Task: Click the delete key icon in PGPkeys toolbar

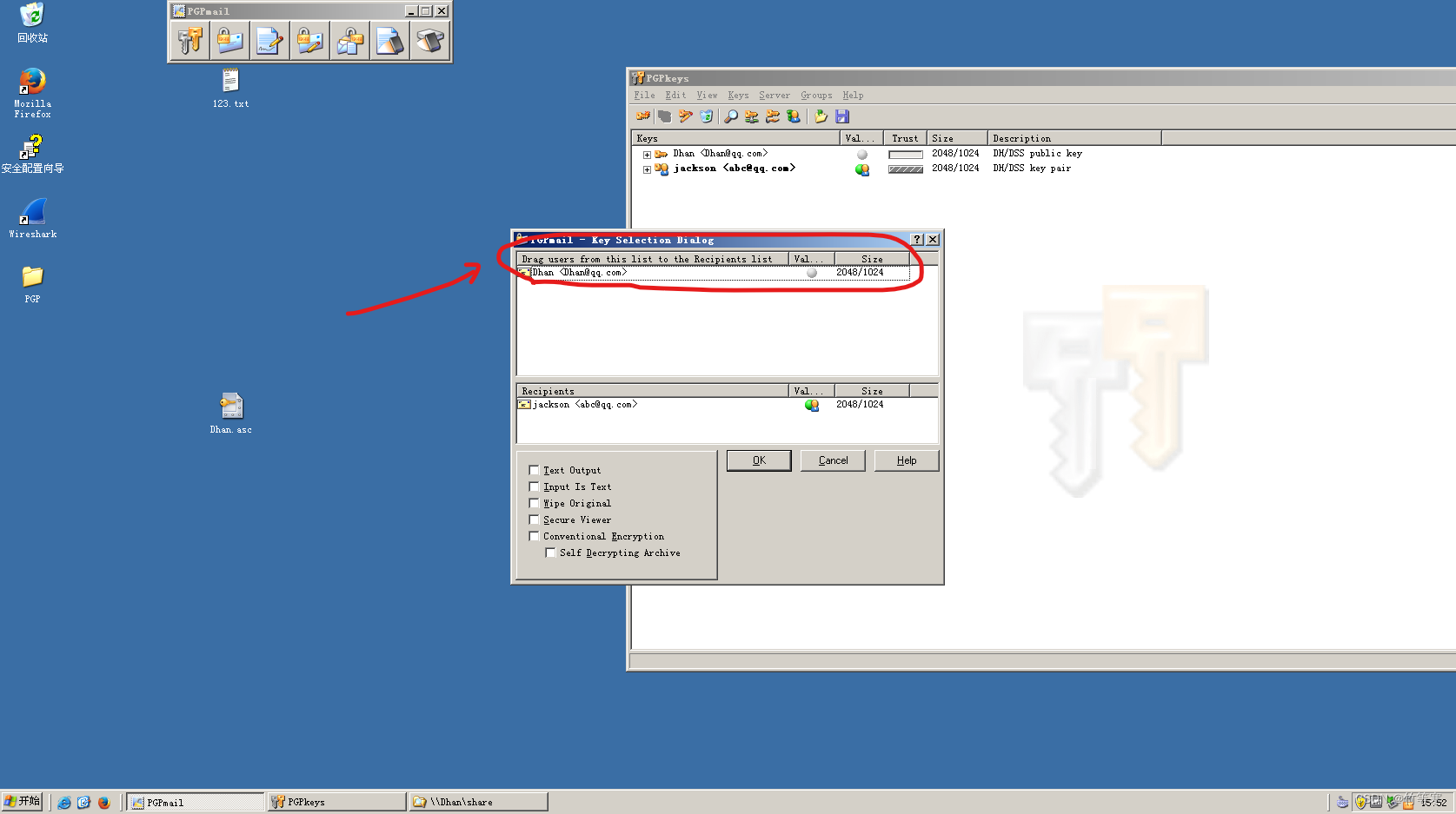Action: pos(707,116)
